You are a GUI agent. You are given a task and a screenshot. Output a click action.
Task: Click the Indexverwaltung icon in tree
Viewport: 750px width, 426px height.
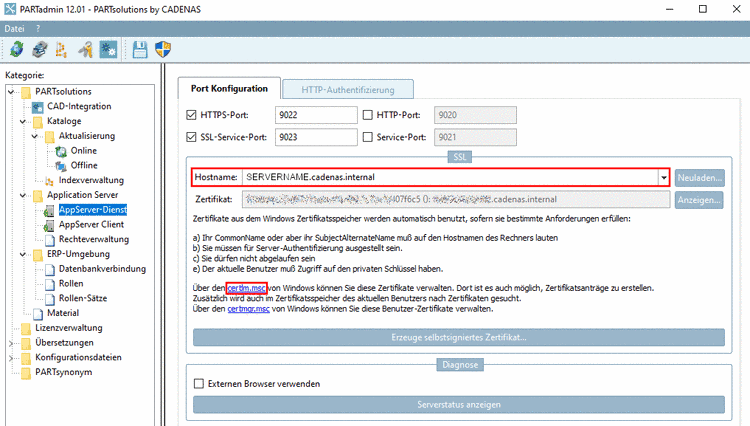point(49,181)
